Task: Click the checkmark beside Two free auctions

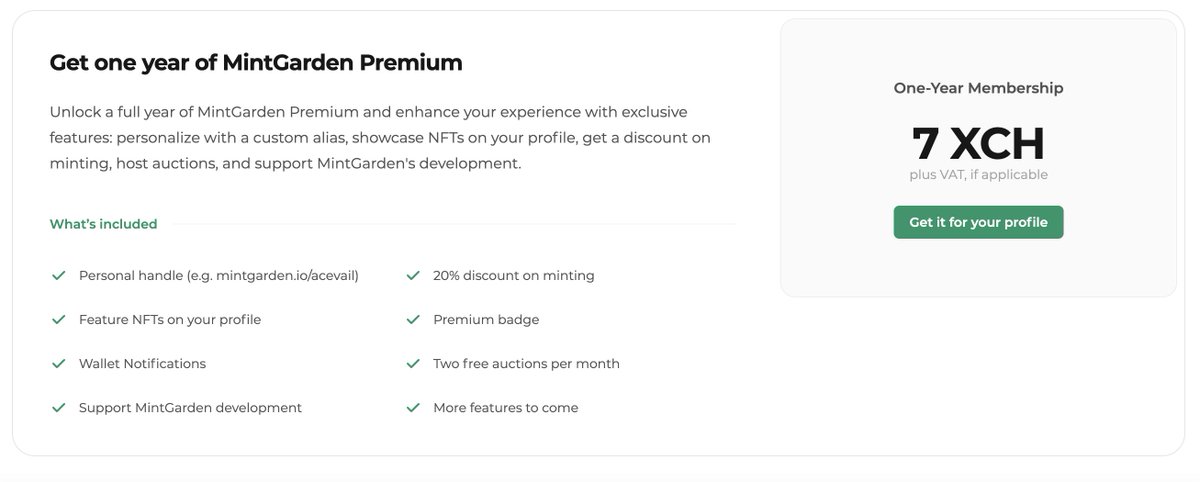Action: tap(413, 363)
